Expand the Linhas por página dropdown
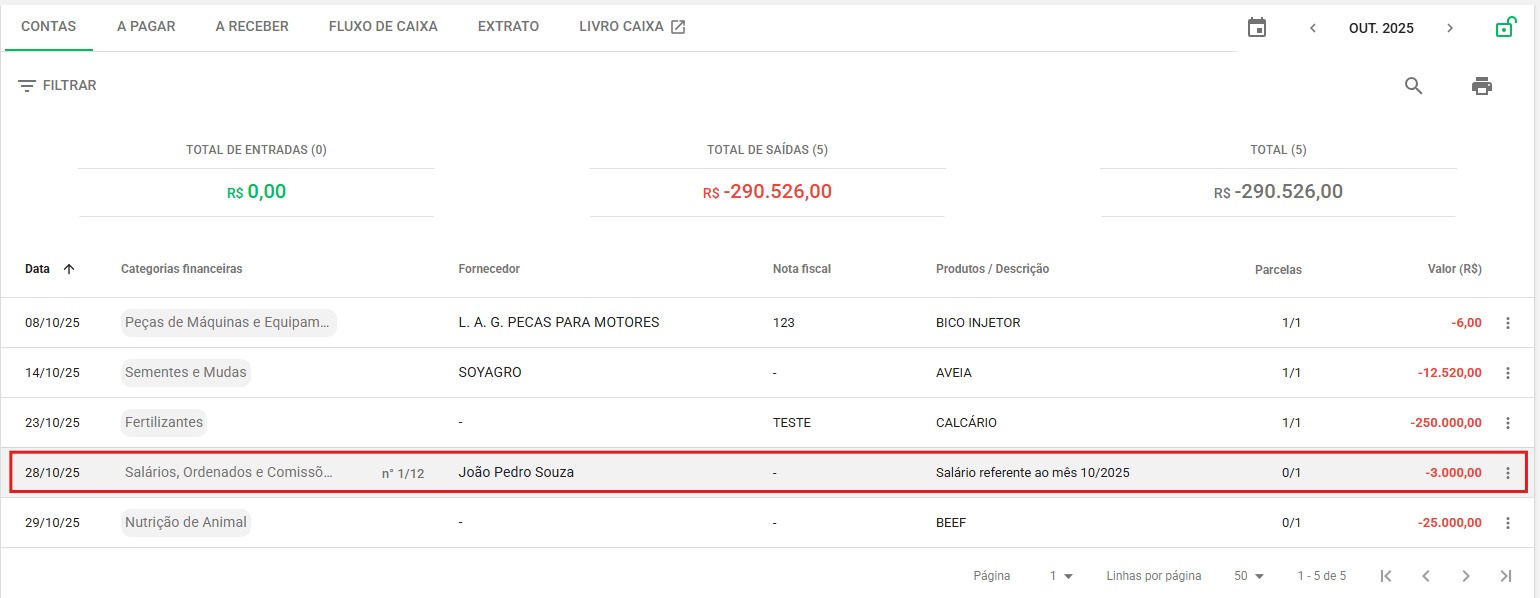The width and height of the screenshot is (1540, 598). (1249, 576)
